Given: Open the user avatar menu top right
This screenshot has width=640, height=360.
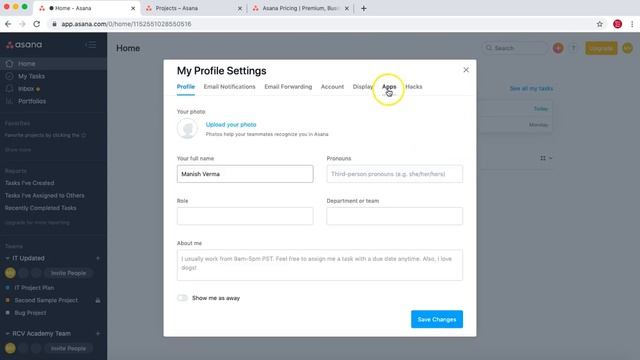Looking at the screenshot, I should 627,48.
